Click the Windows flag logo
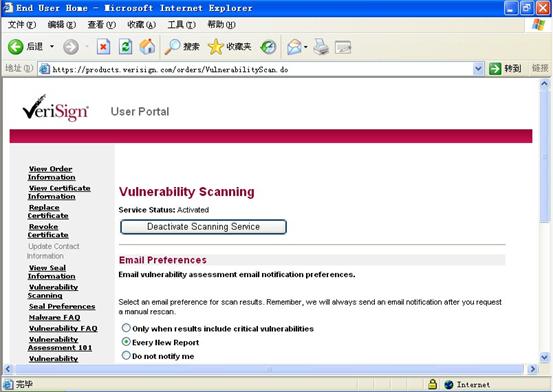This screenshot has width=553, height=392. [x=539, y=25]
